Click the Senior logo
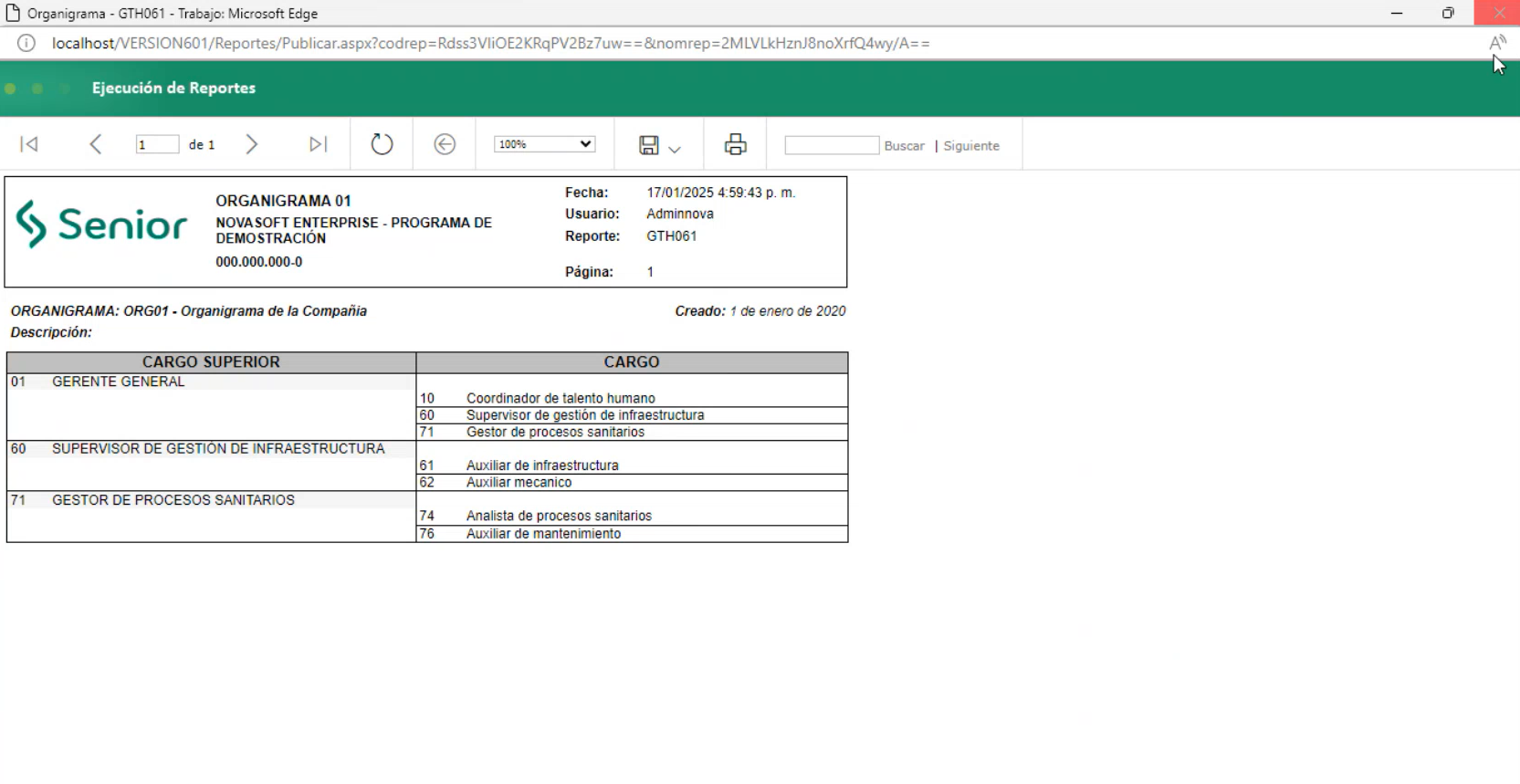 [101, 224]
